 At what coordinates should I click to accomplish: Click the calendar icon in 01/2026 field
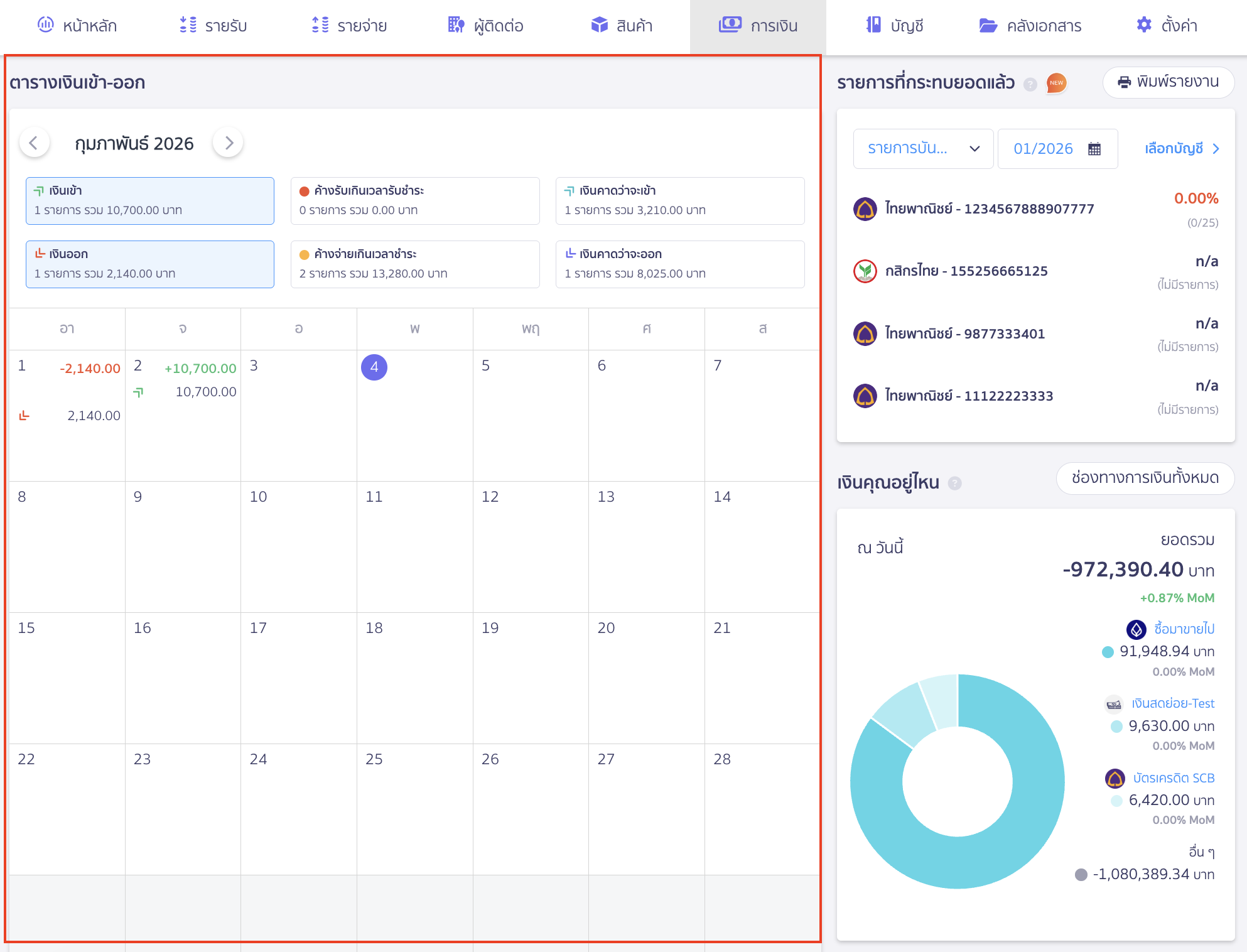1094,149
